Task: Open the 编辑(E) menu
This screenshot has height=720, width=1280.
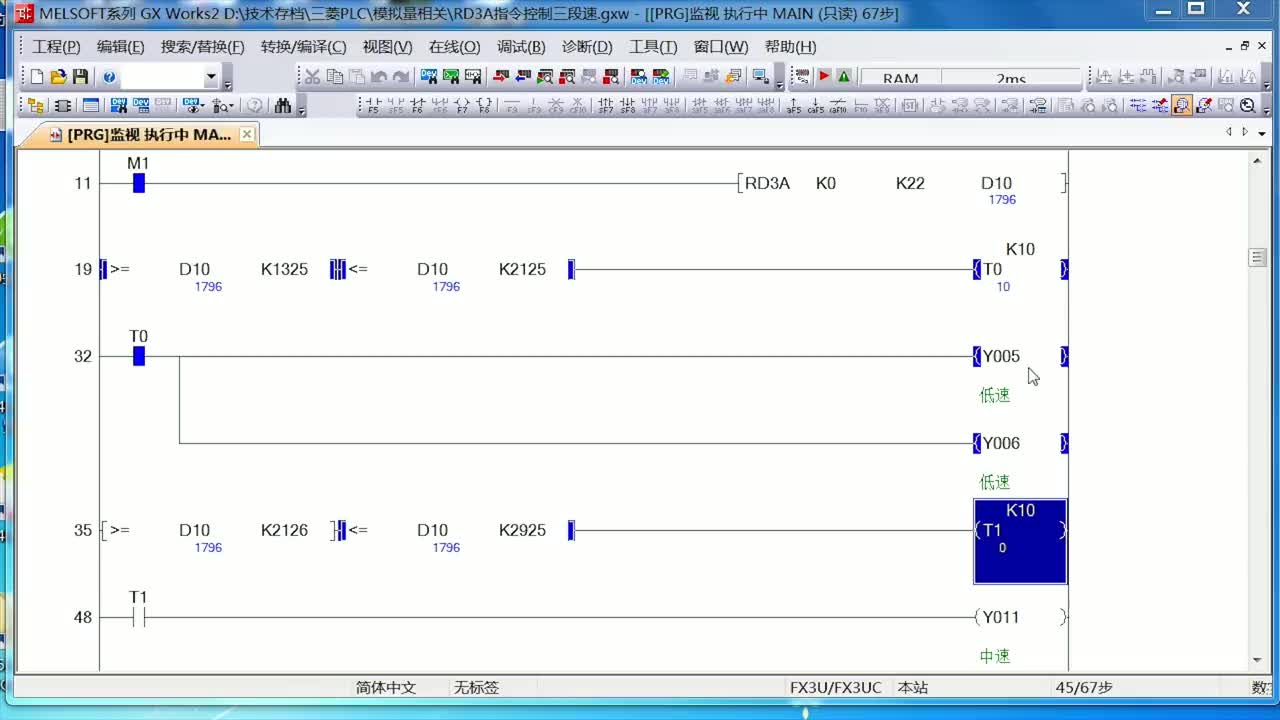Action: coord(120,47)
